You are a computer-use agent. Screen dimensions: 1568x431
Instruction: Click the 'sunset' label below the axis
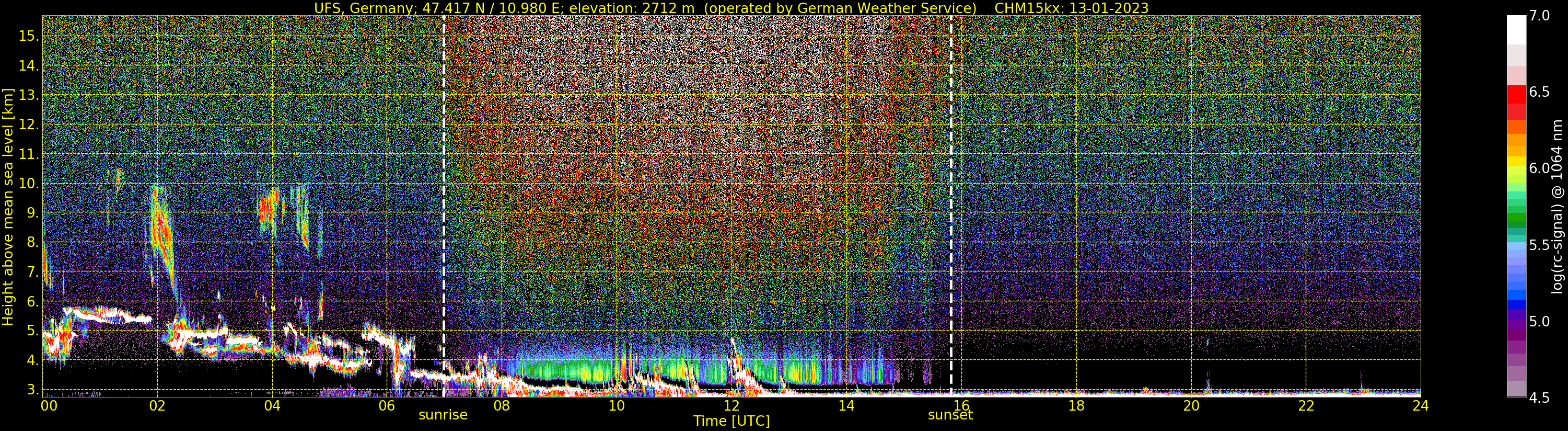(950, 415)
